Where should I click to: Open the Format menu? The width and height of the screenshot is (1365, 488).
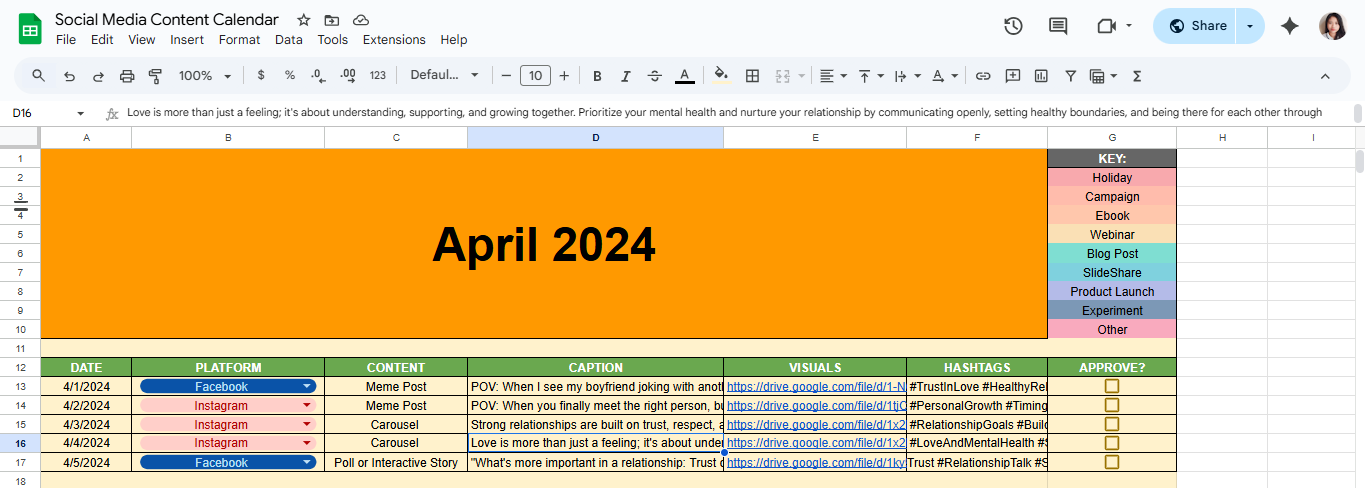239,40
